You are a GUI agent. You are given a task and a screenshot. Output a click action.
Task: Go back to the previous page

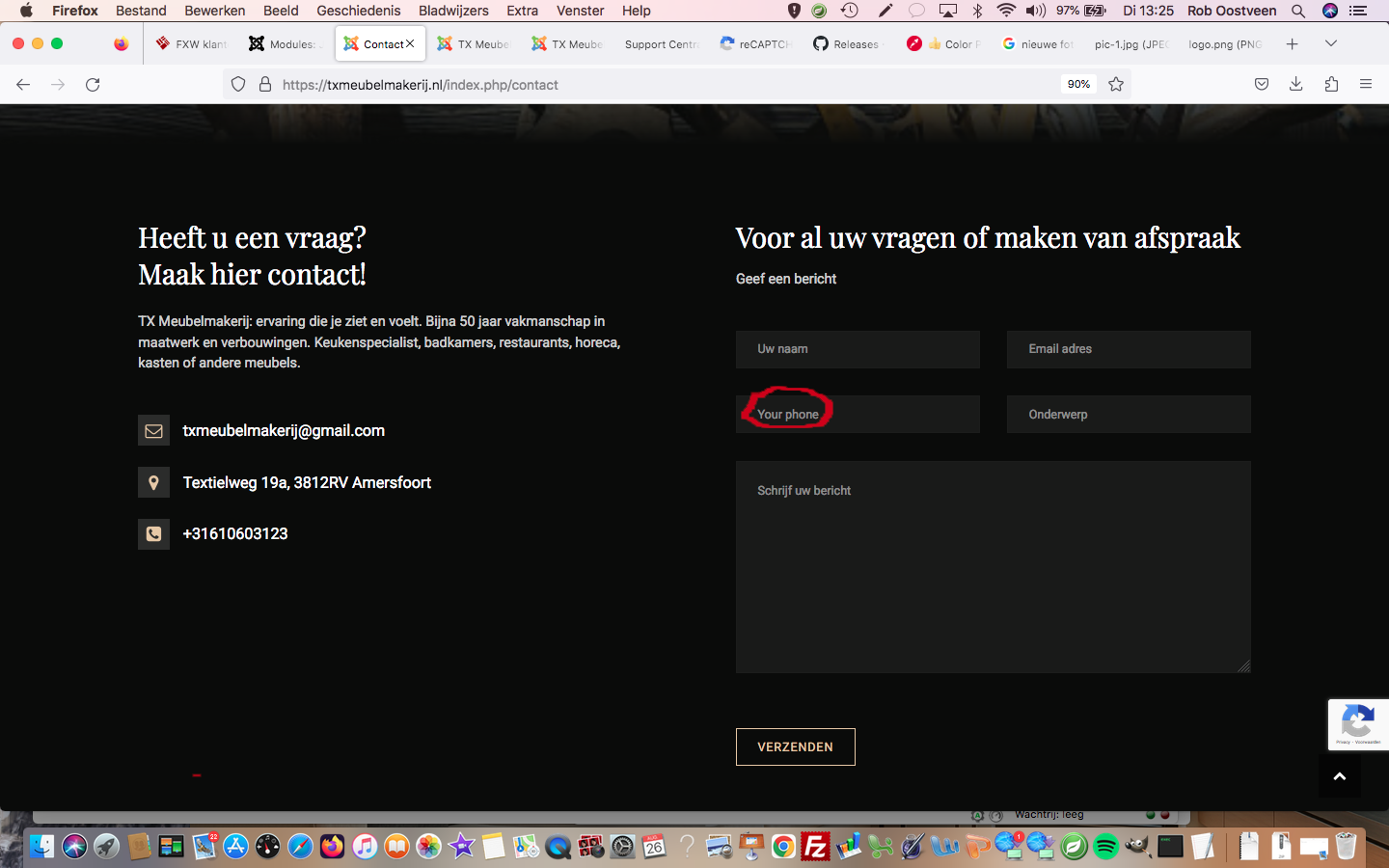tap(23, 85)
